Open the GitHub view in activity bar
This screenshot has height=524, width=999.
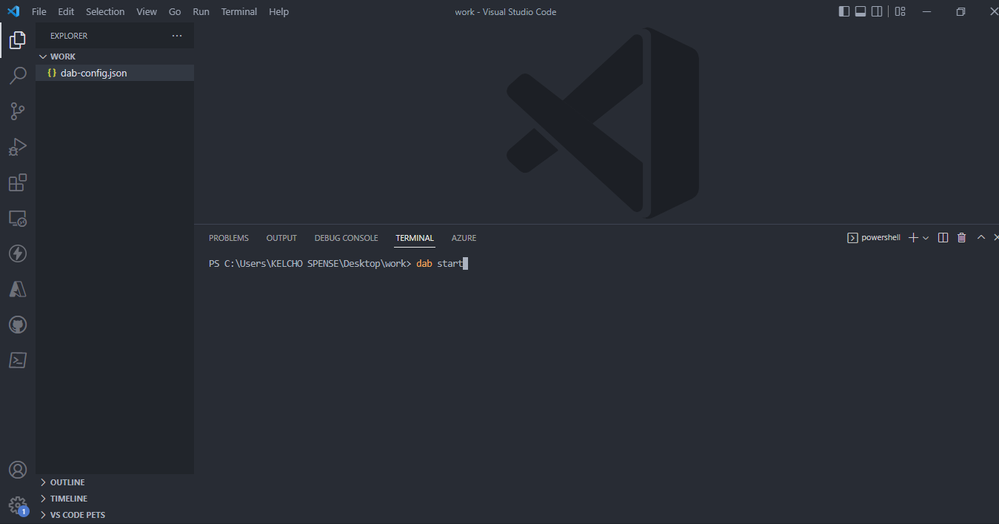18,325
